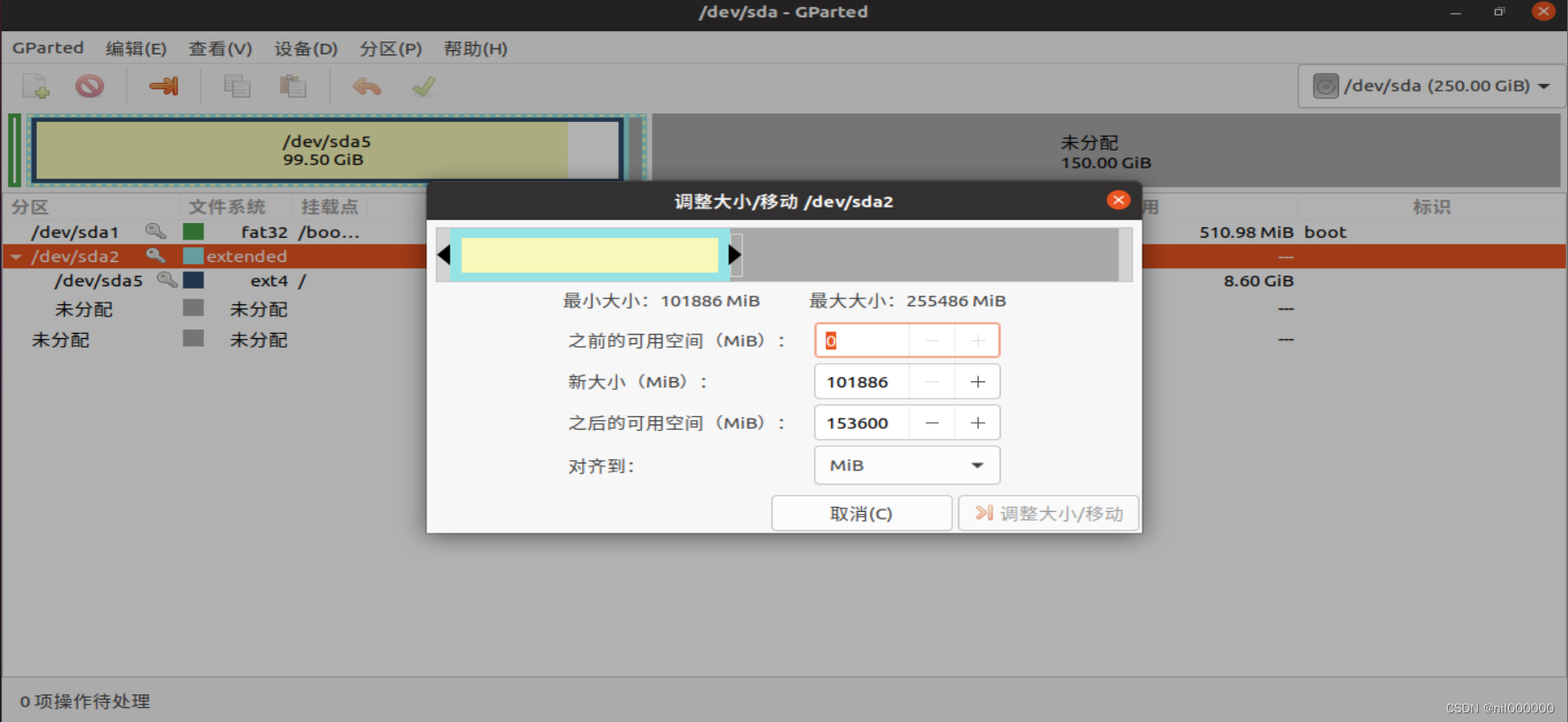Open the 设备(D) menu
Screen dimensions: 1568x722
pos(306,48)
